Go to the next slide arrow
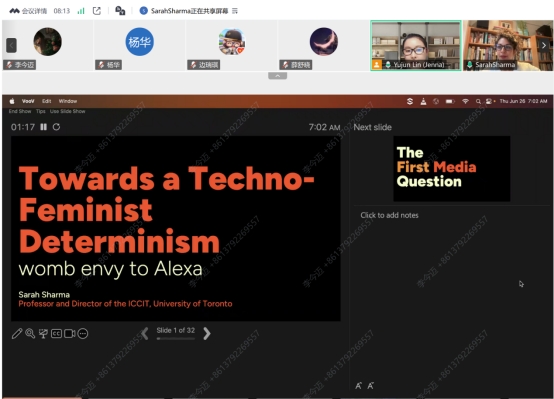Viewport: 554px width, 399px height. tap(207, 333)
